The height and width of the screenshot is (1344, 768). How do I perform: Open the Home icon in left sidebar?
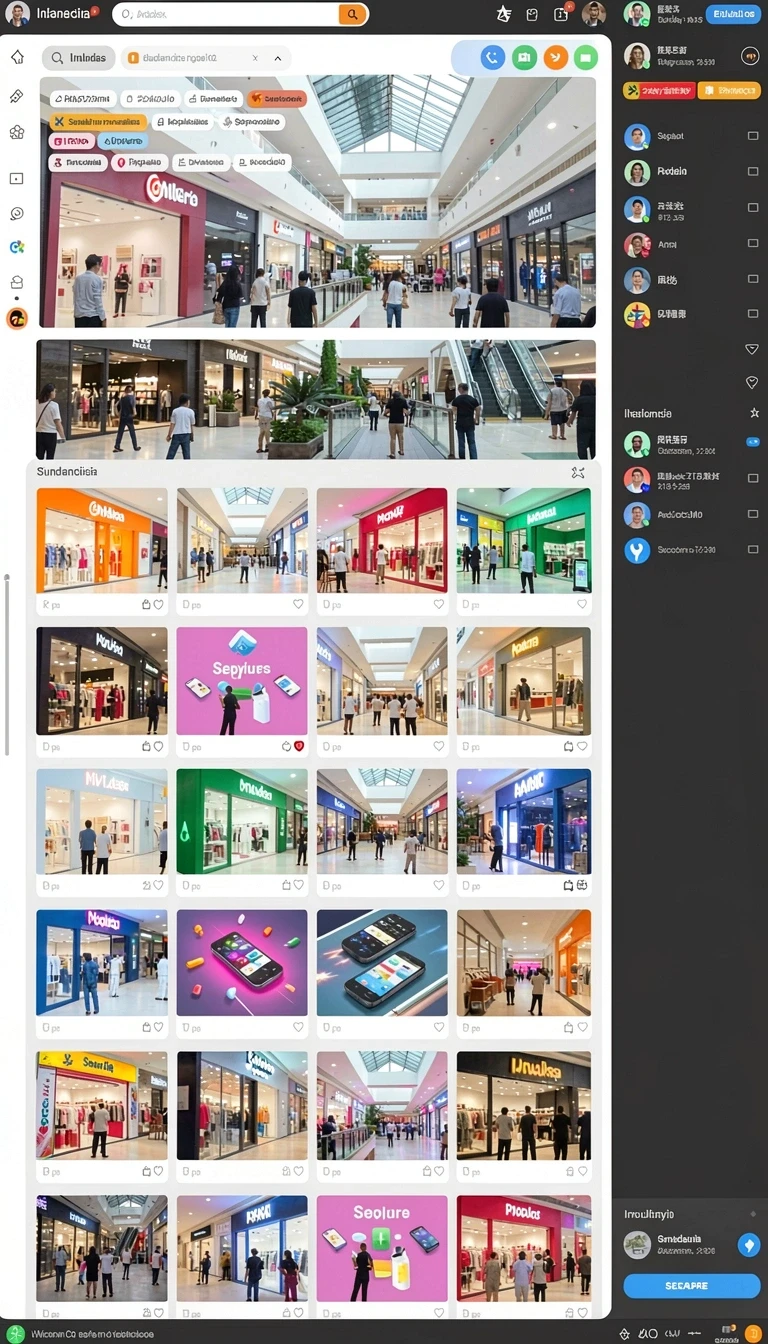point(17,57)
